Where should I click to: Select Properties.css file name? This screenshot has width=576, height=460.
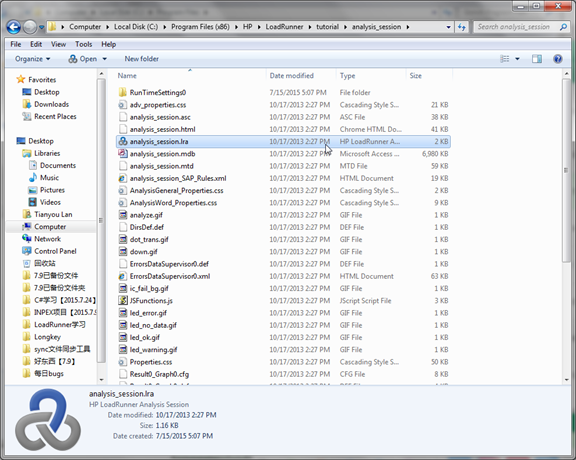151,362
